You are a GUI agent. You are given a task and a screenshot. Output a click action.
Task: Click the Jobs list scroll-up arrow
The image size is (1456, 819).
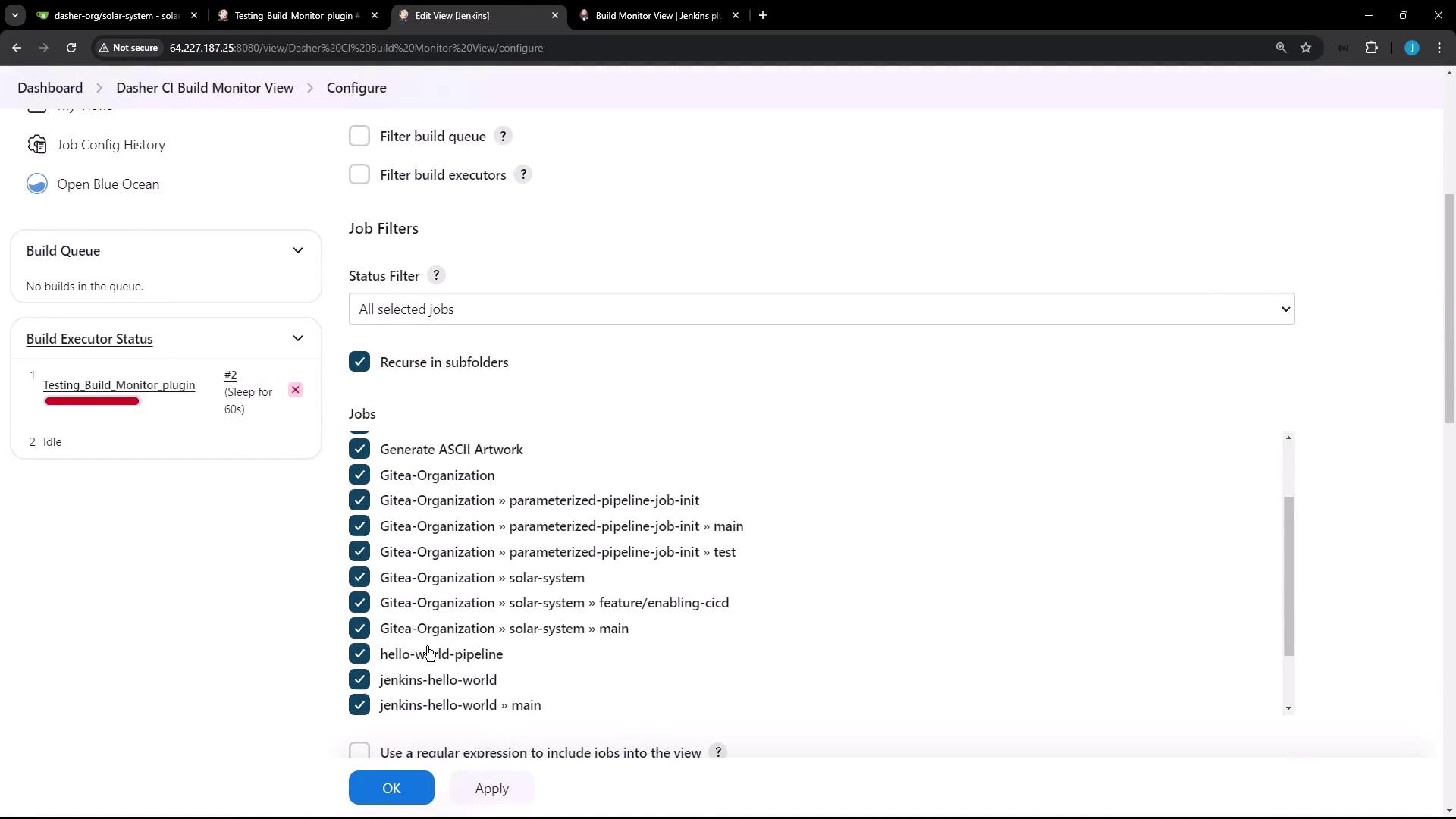[x=1288, y=438]
